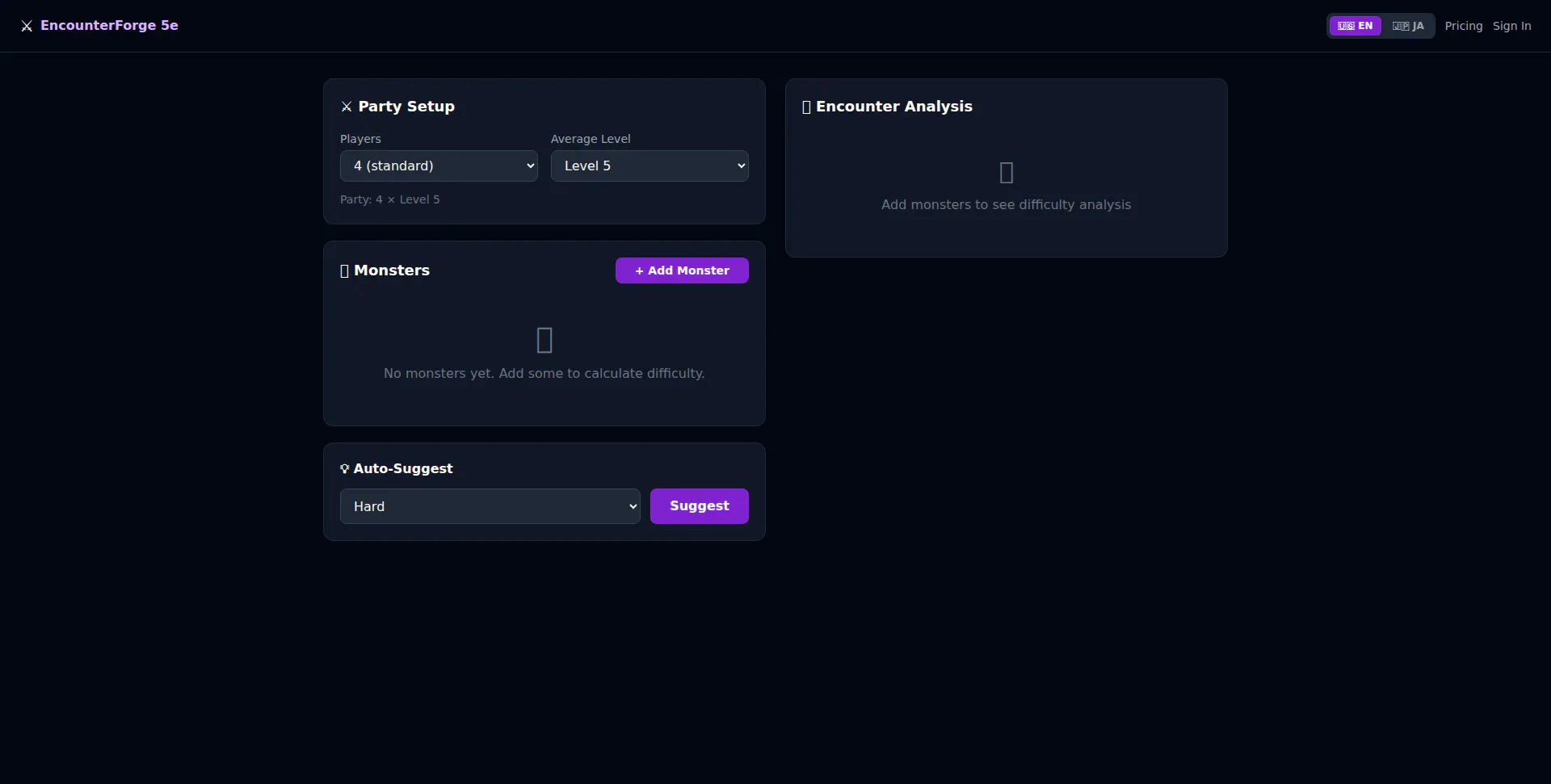1551x784 pixels.
Task: Click the Auto-Suggest heading text
Action: 403,469
